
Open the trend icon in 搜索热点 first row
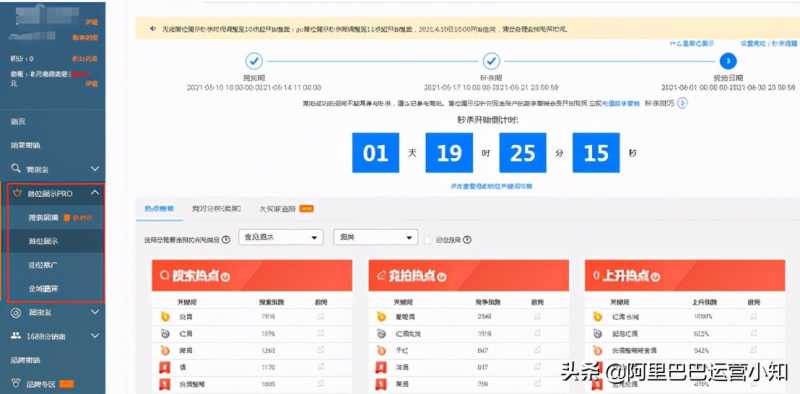point(320,317)
